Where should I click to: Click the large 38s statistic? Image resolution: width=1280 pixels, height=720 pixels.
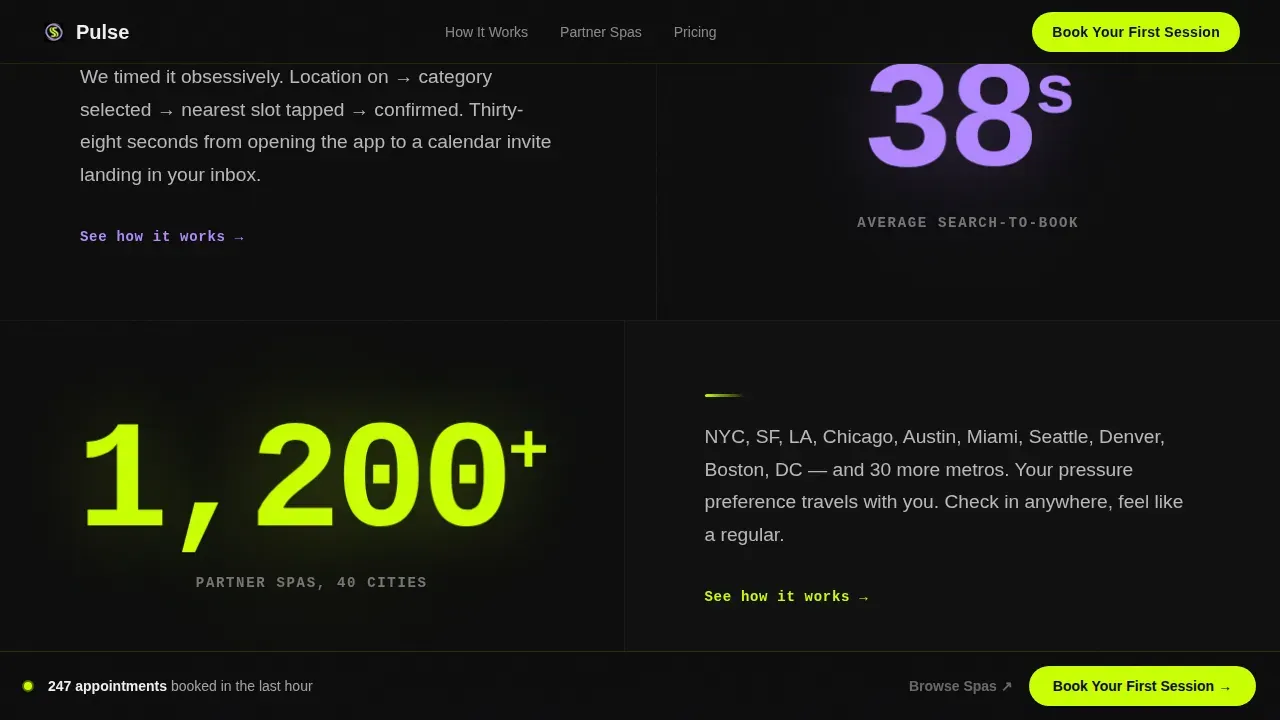969,120
